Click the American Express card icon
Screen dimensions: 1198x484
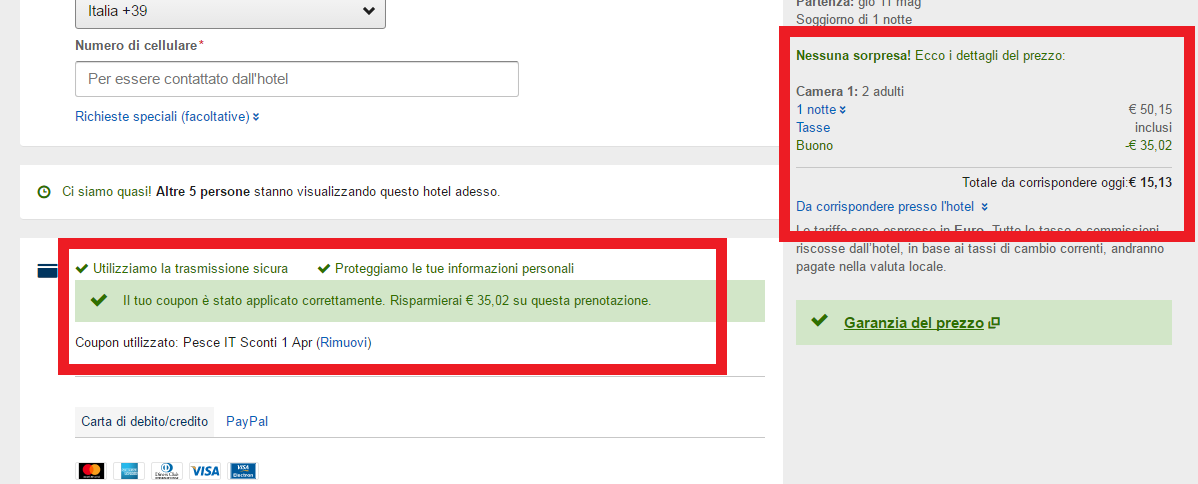click(128, 470)
